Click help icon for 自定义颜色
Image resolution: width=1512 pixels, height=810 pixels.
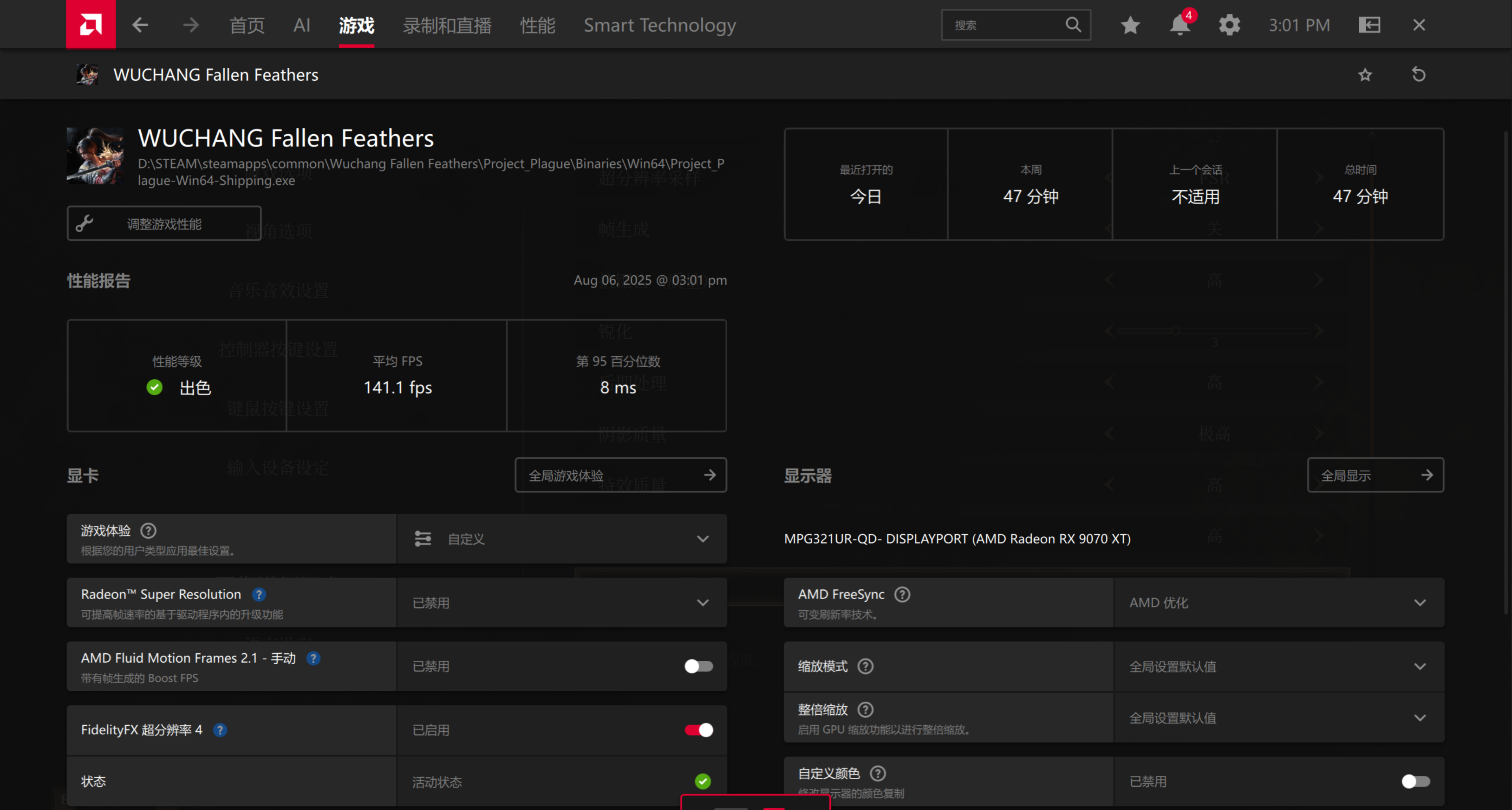[878, 773]
